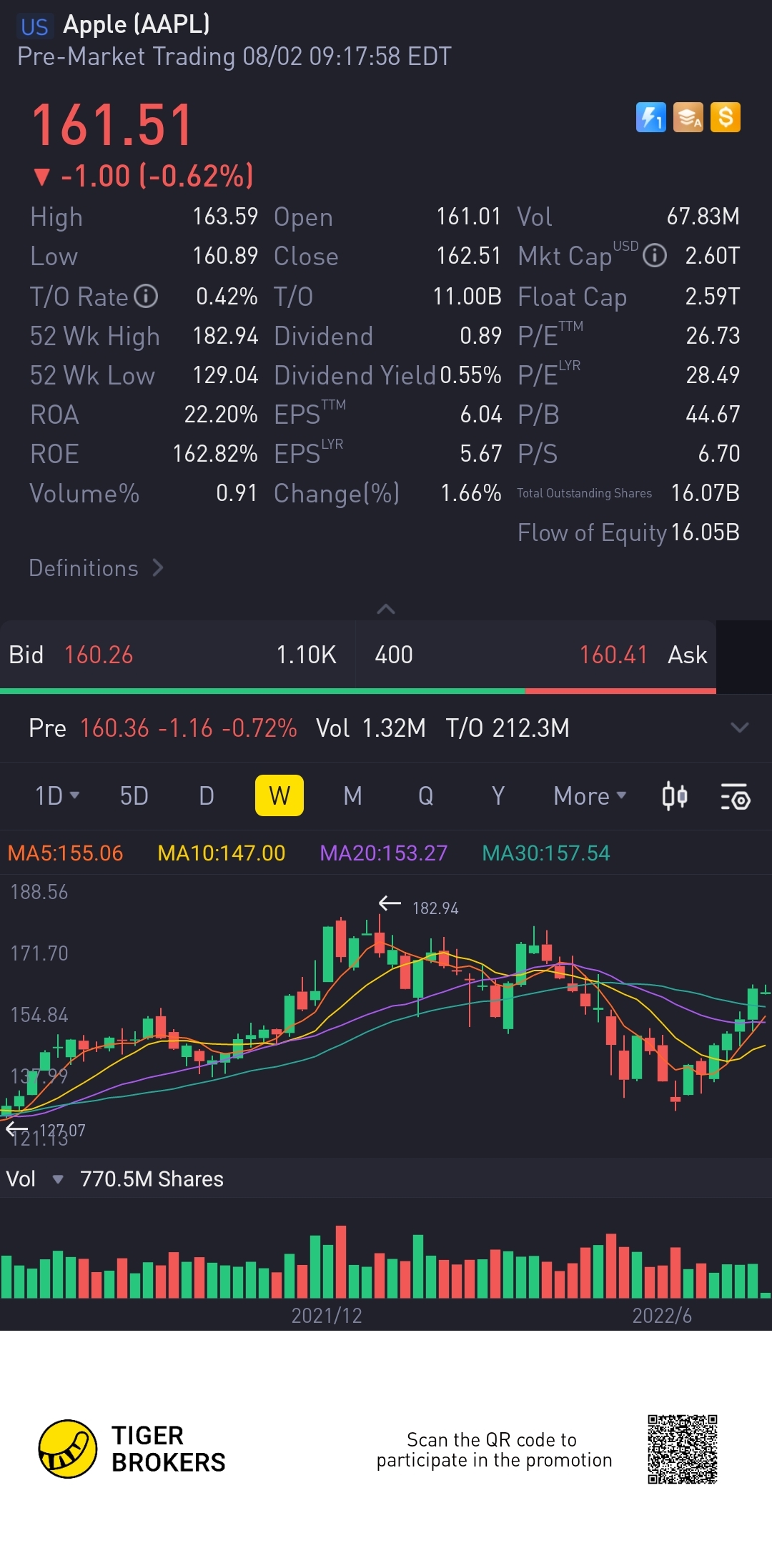Tap the Total Outstanding Shares 16.07B value
Viewport: 772px width, 1568px height.
click(705, 492)
